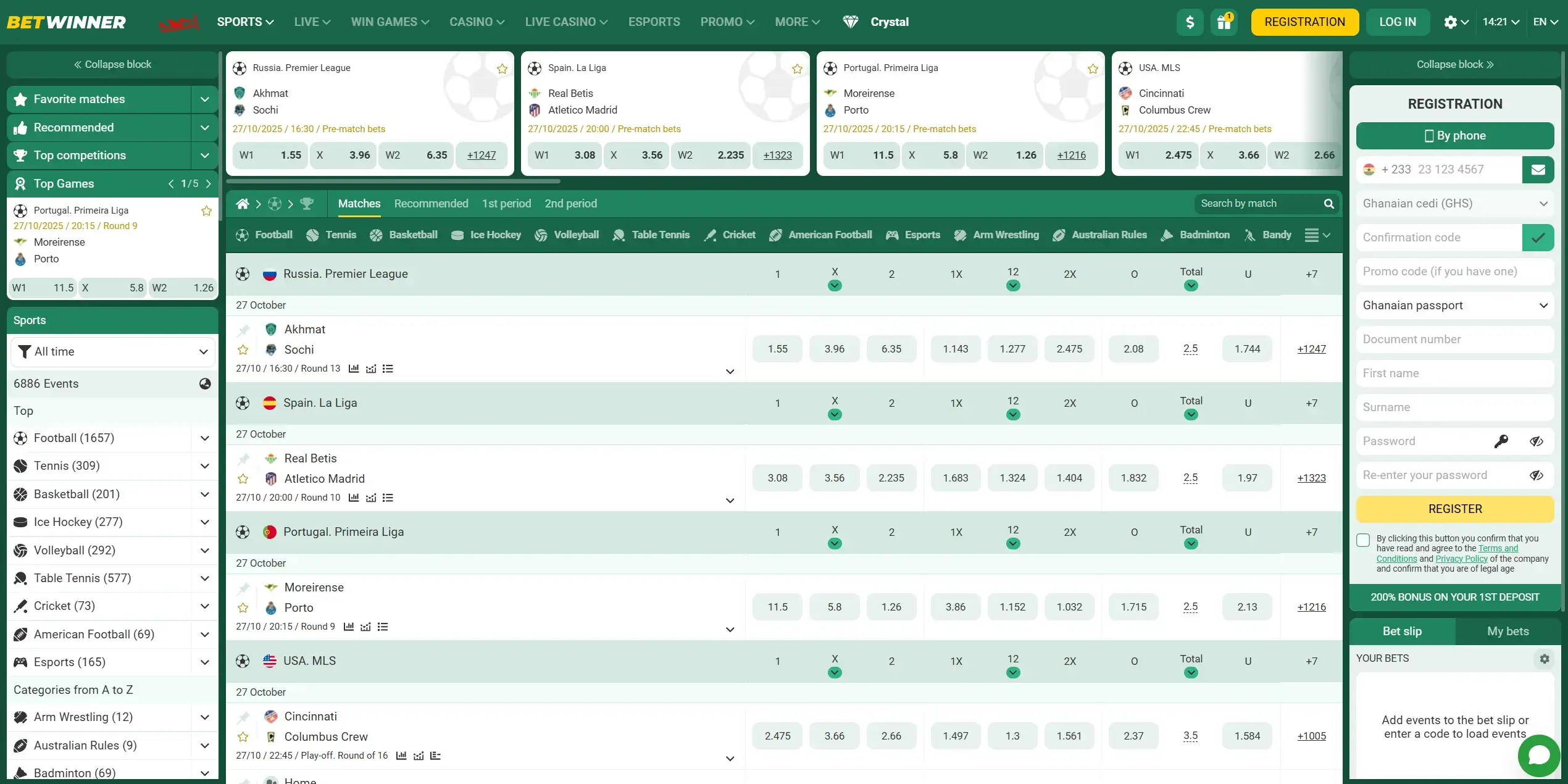This screenshot has height=784, width=1568.
Task: Open the Ghanaian cedi currency dropdown
Action: pyautogui.click(x=1455, y=203)
